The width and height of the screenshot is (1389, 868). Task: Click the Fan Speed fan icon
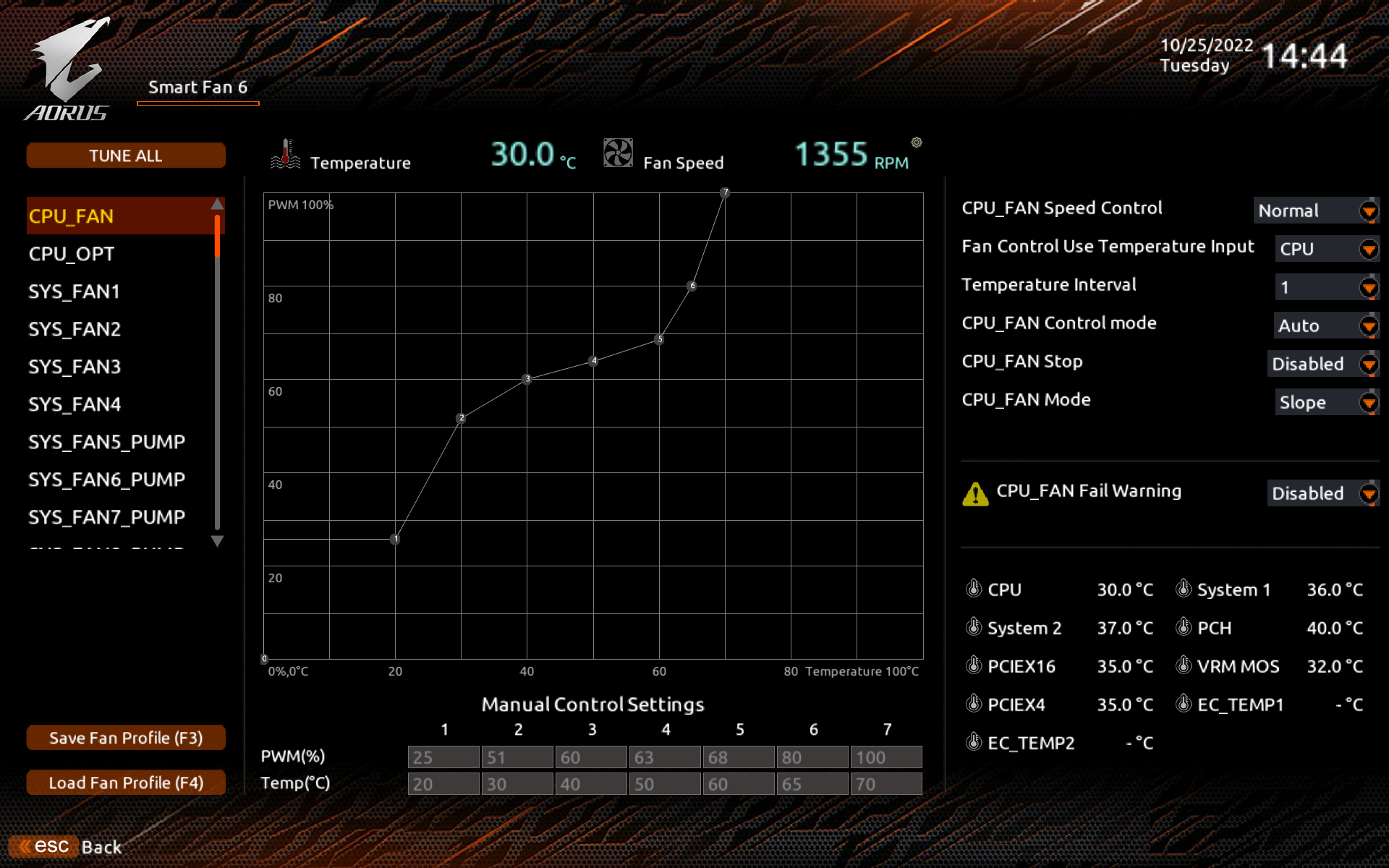tap(618, 153)
